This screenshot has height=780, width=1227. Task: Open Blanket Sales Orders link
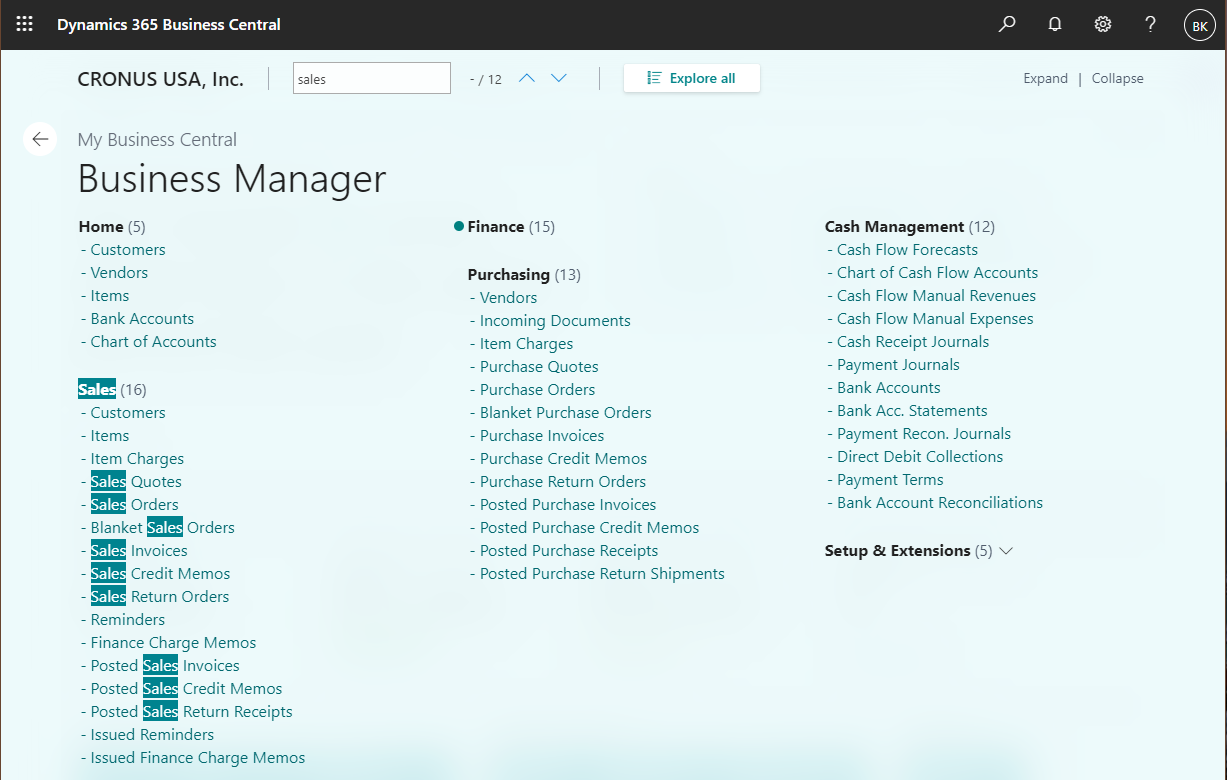click(x=163, y=528)
